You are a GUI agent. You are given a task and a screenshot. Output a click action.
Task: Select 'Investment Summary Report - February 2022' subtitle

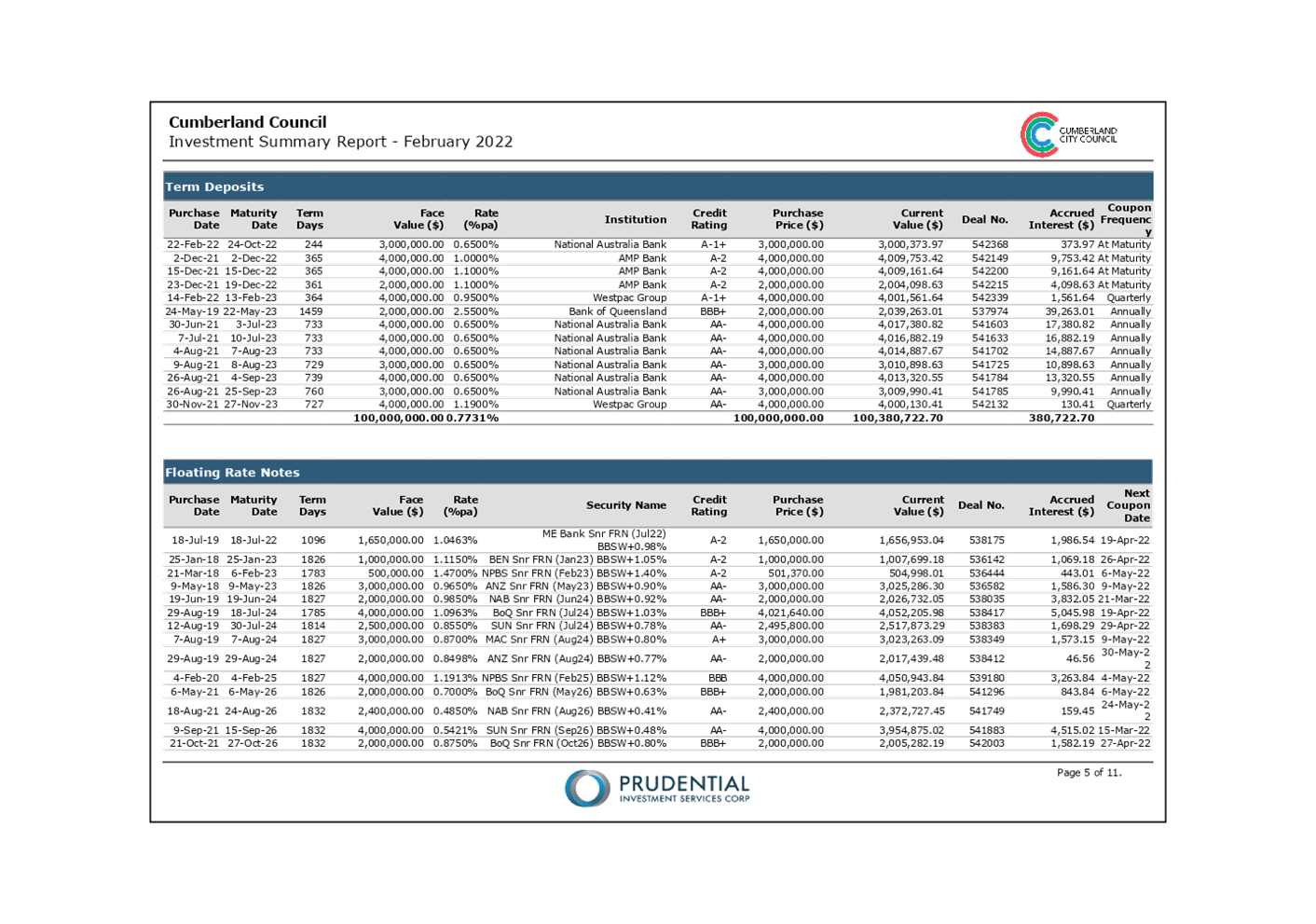[x=340, y=142]
